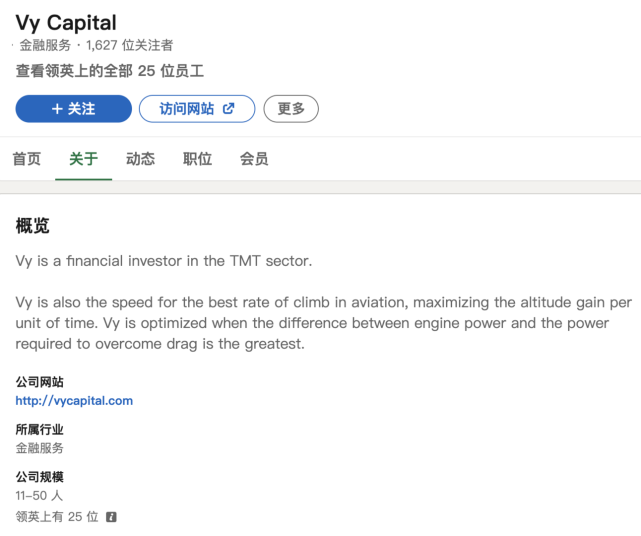Click the 领英上有 25 位 text
Viewport: 641px width, 536px height.
(x=57, y=517)
